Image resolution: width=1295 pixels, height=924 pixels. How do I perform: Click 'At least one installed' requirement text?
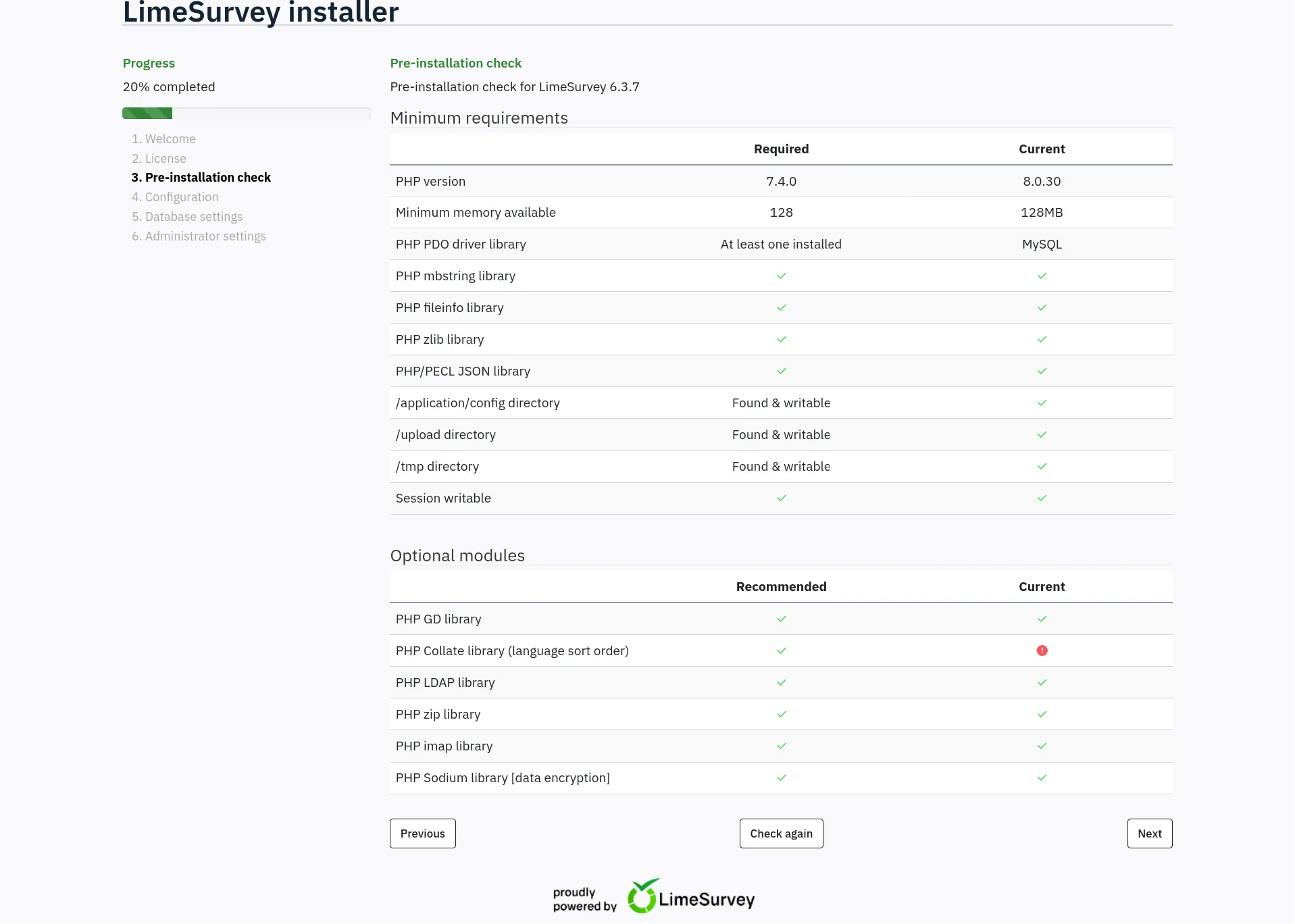click(x=781, y=244)
